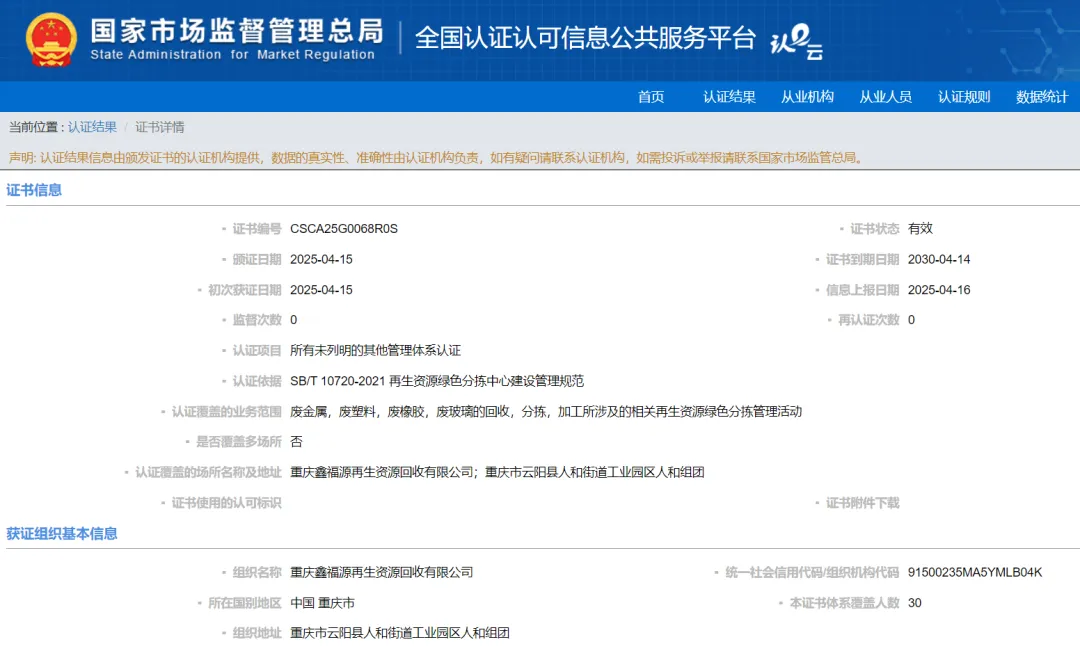Screen dimensions: 1080x651
Task: Click 证书详情 in the breadcrumb
Action: 160,127
